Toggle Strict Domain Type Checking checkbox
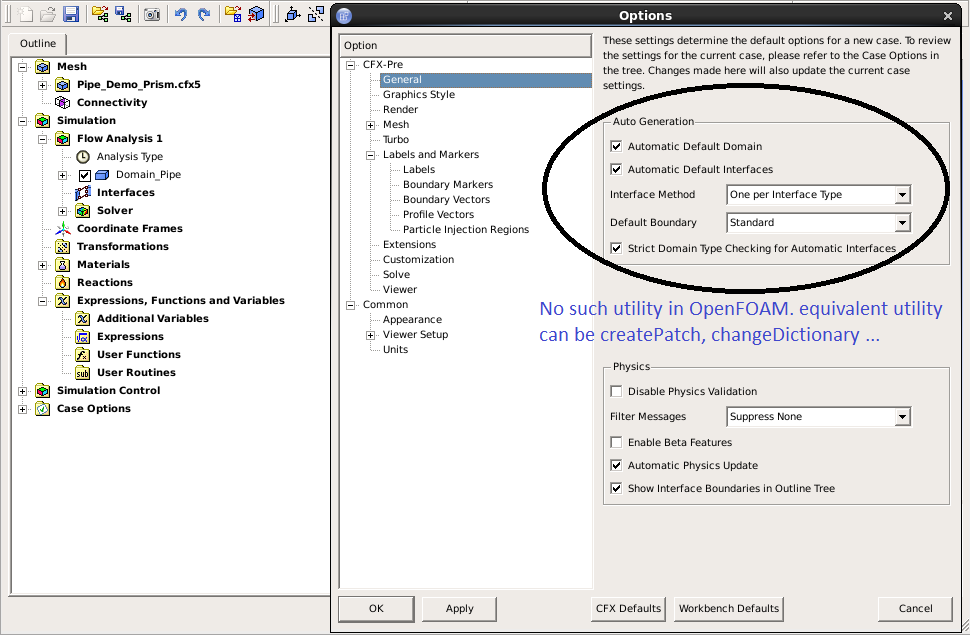This screenshot has height=635, width=970. 616,248
